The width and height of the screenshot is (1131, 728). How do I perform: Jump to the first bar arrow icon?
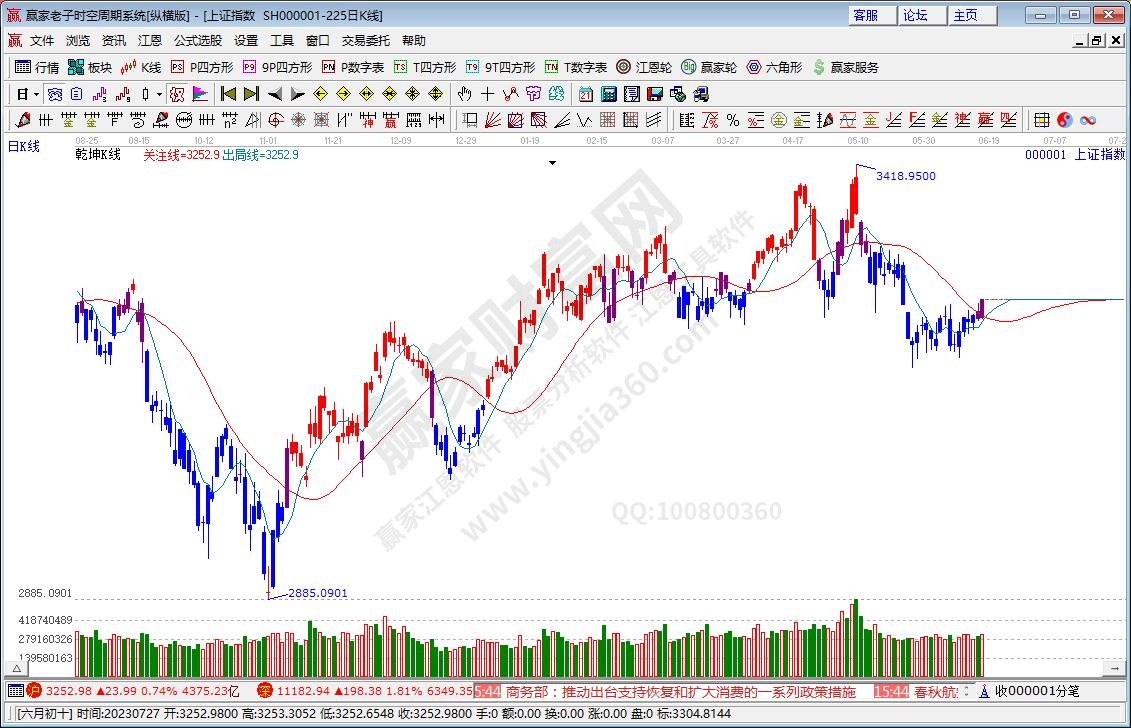coord(228,94)
